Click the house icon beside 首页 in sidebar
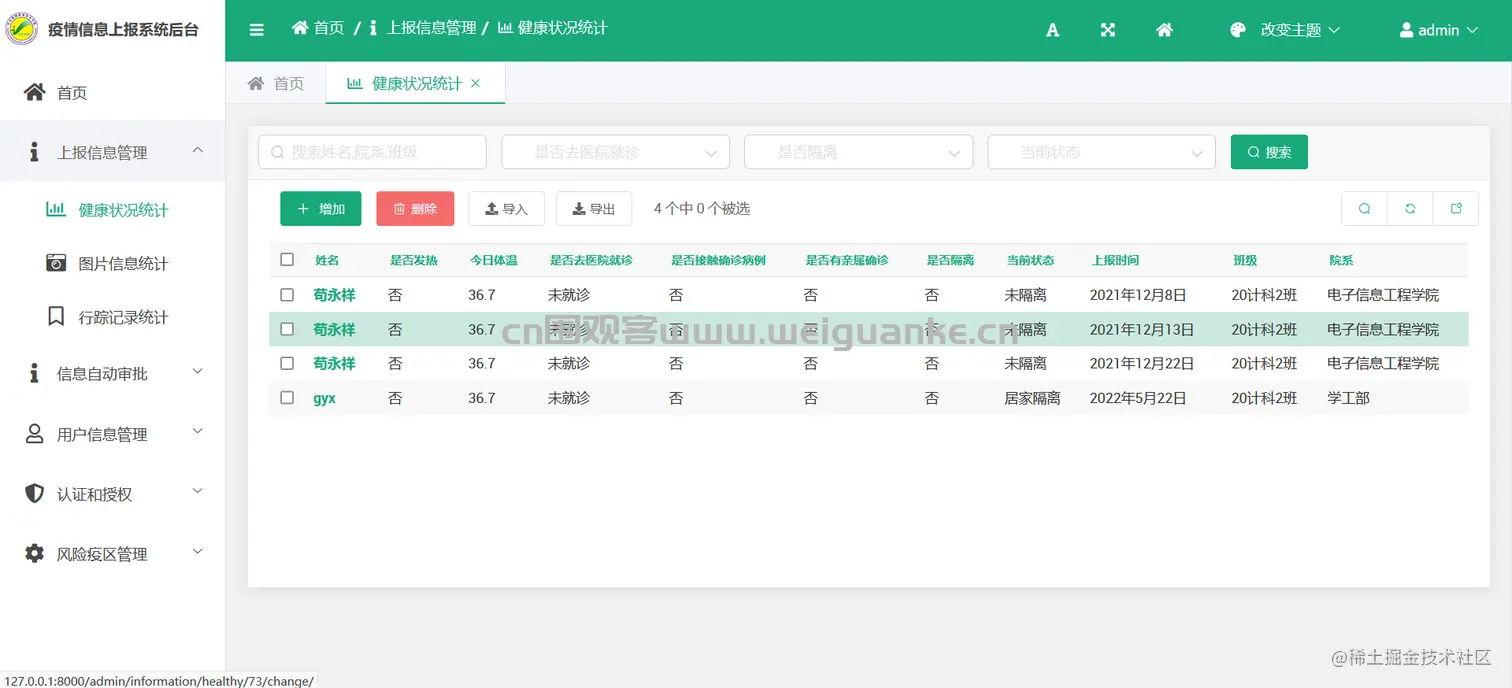Viewport: 1512px width, 688px height. point(35,92)
